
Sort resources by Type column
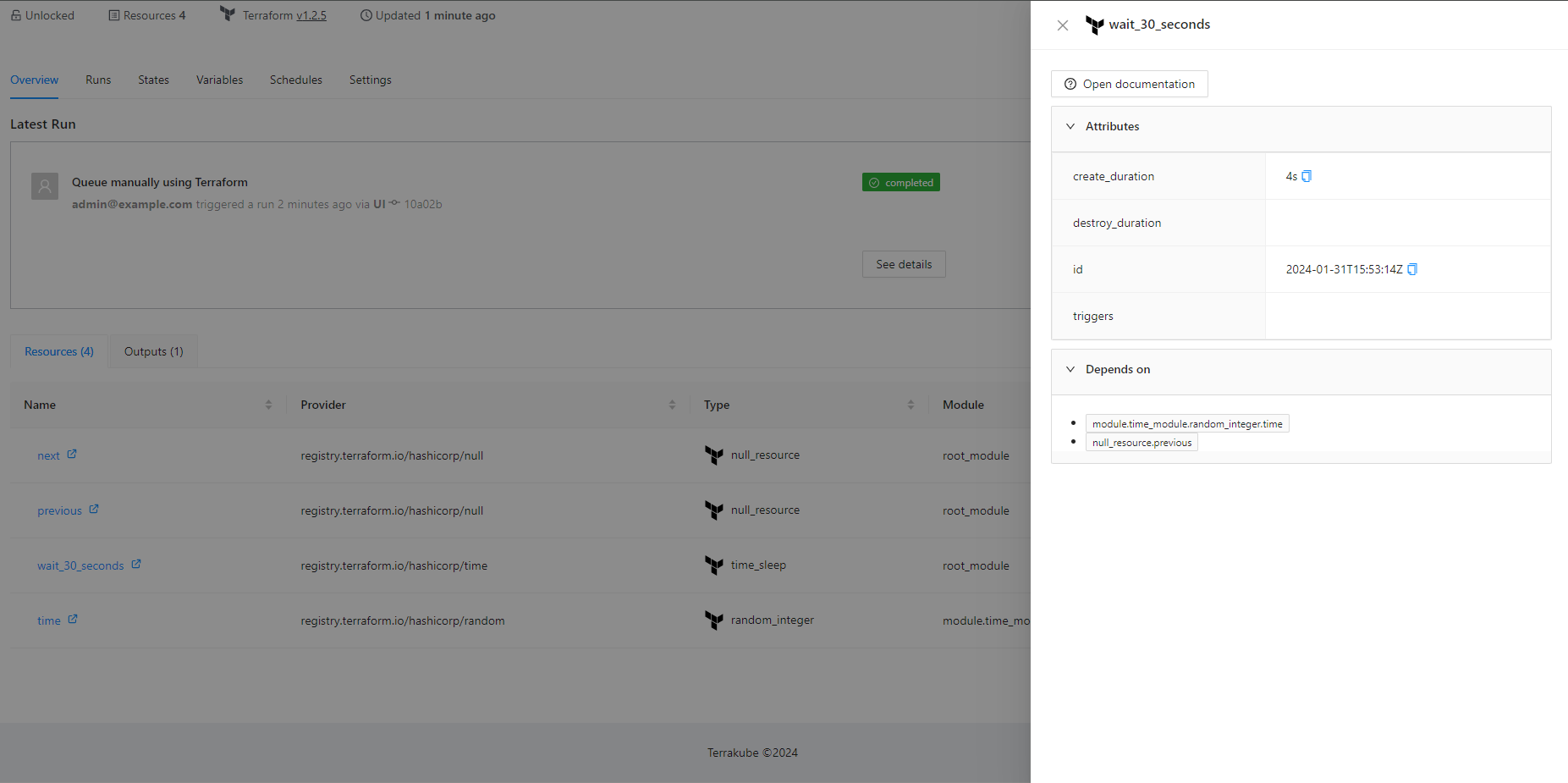[911, 405]
